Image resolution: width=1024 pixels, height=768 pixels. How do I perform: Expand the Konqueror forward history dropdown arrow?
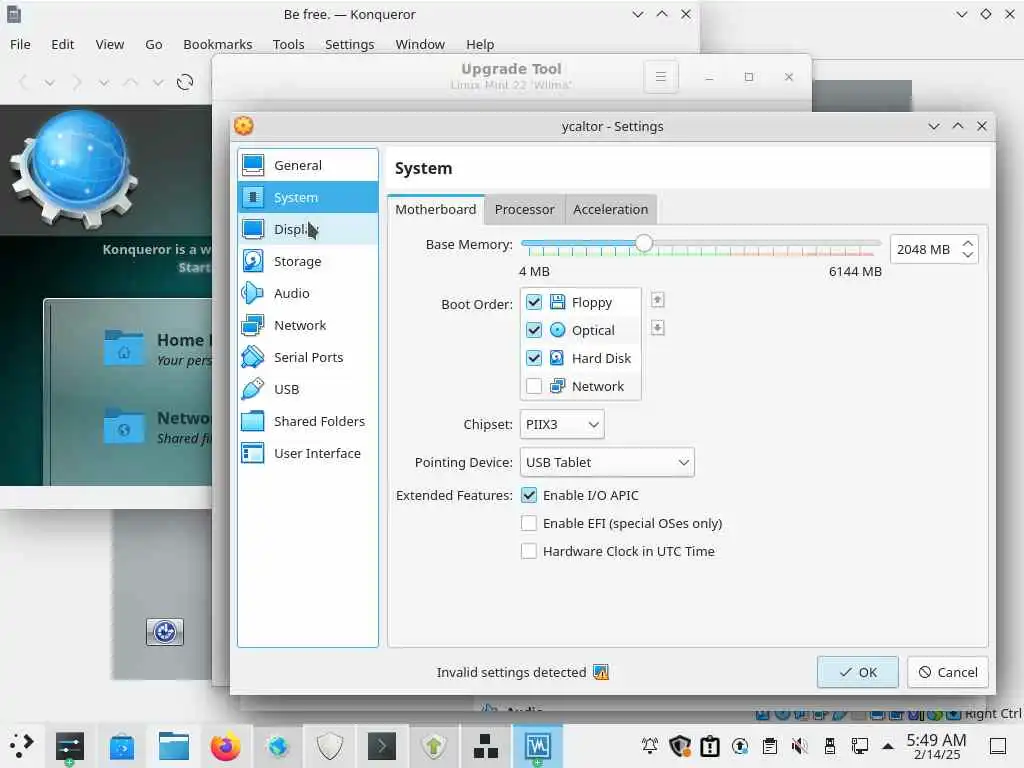click(x=103, y=83)
